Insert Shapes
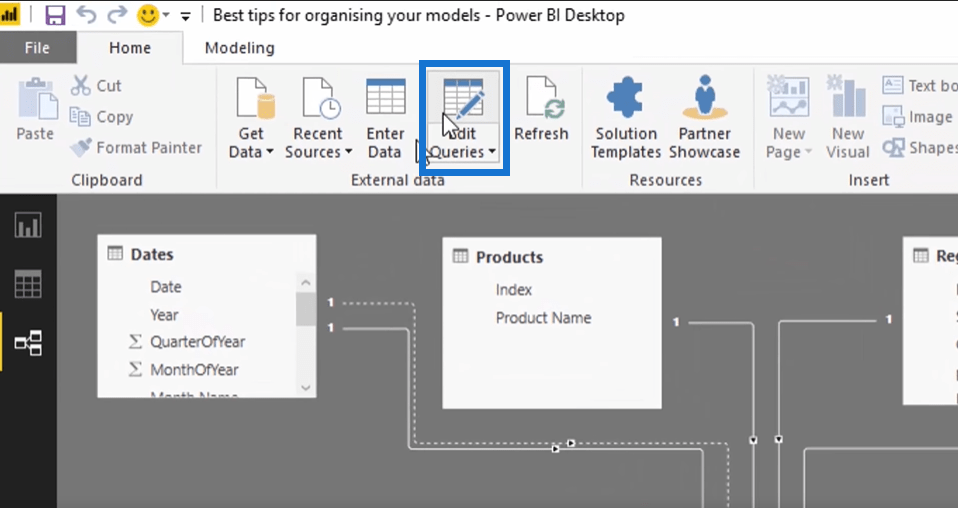 tap(920, 147)
